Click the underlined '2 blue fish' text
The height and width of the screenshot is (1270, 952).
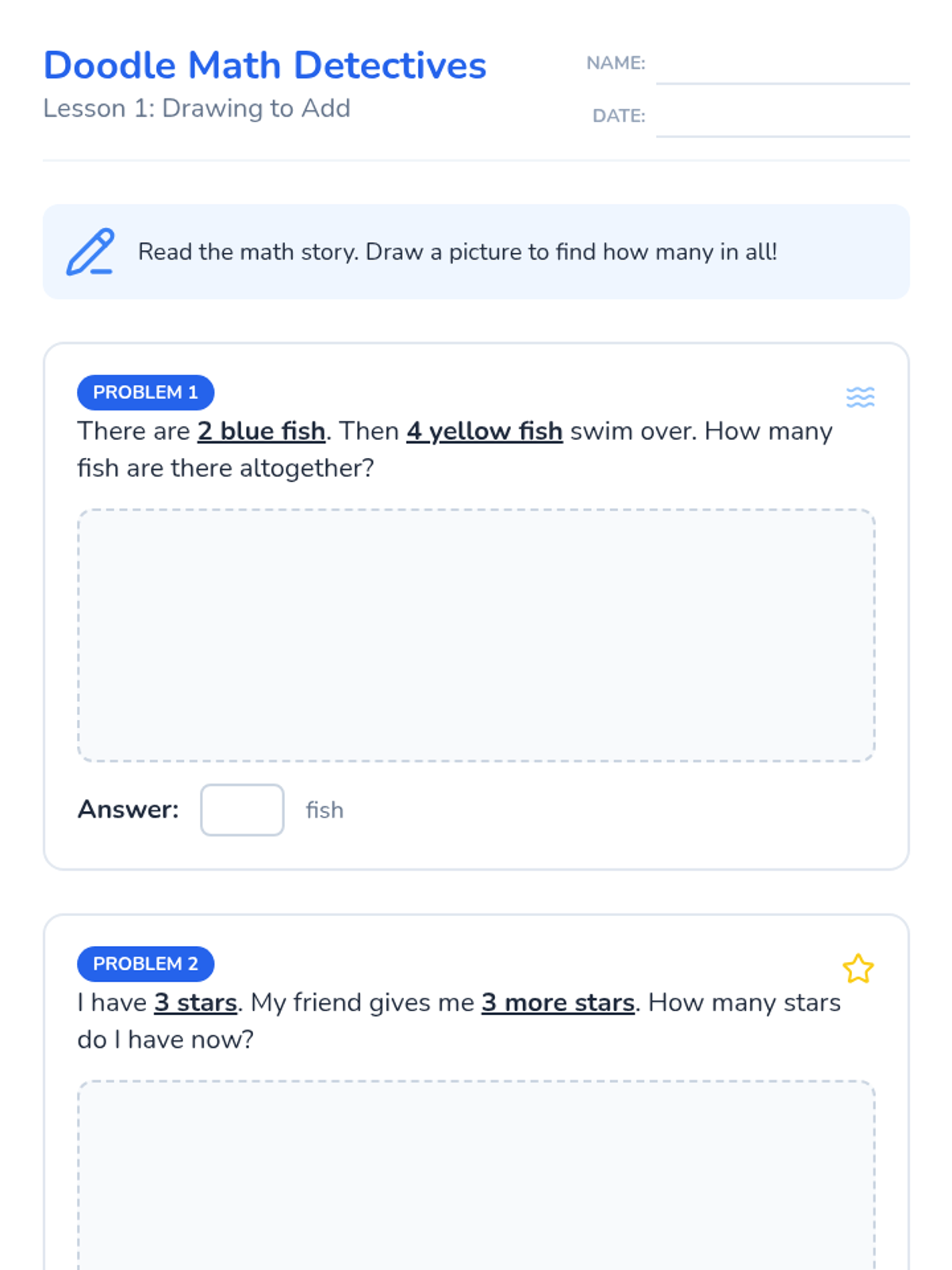pyautogui.click(x=261, y=431)
